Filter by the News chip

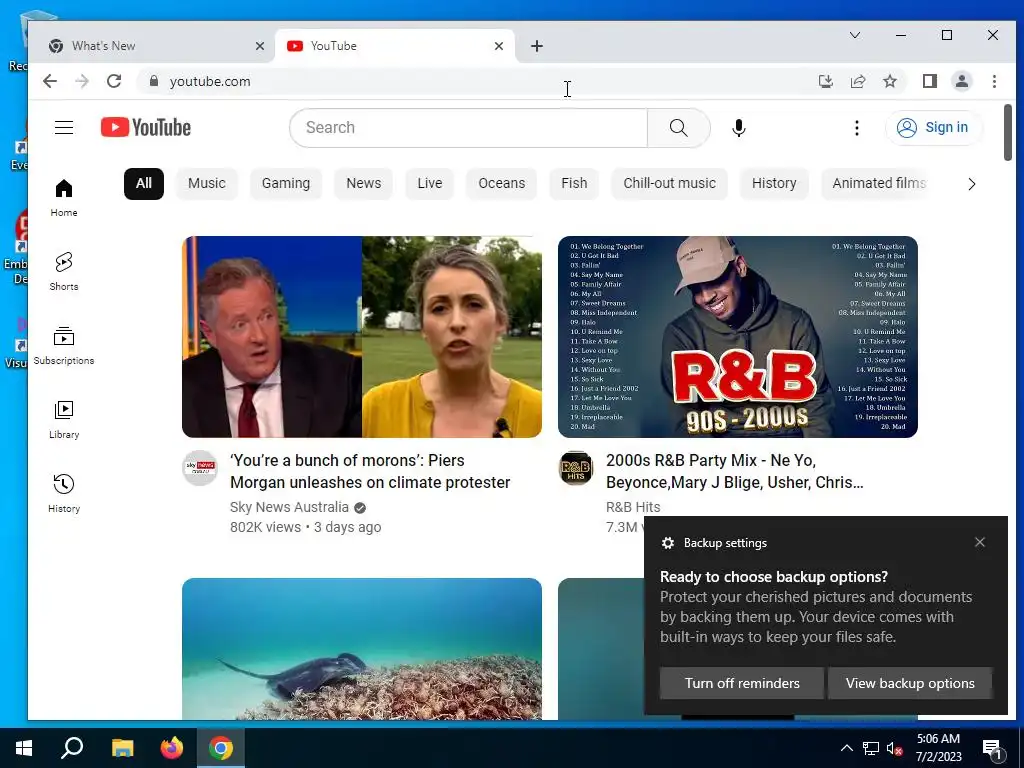(364, 184)
